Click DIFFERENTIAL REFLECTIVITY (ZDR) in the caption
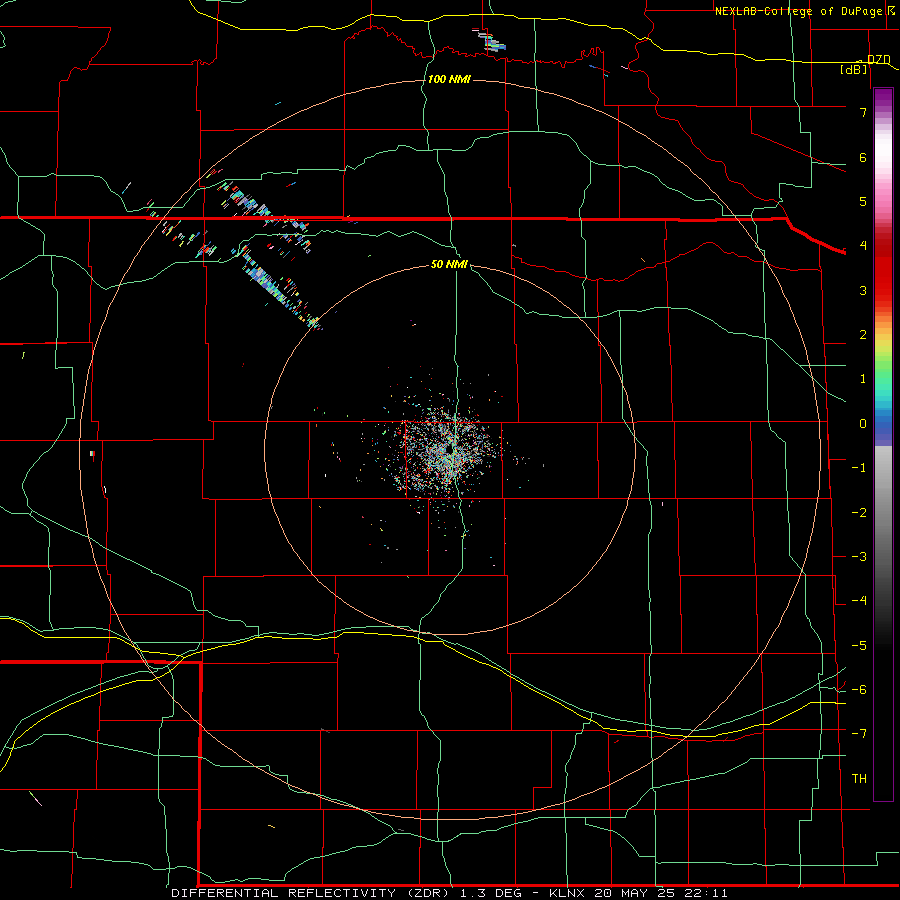Screen dimensions: 900x900 [x=313, y=893]
